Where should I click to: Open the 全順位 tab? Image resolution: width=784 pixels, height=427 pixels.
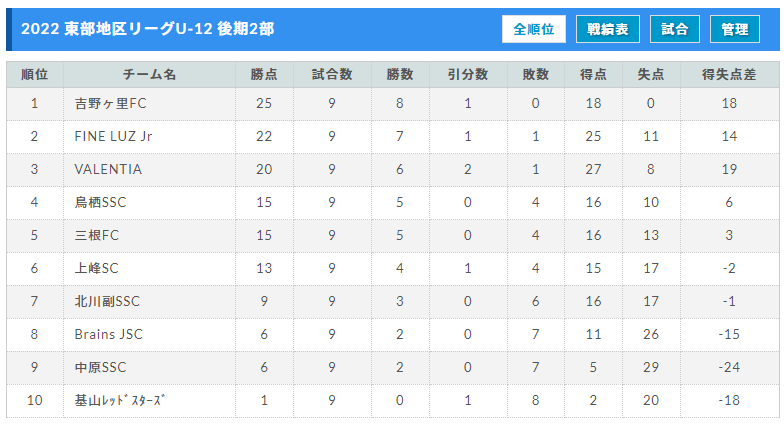534,29
